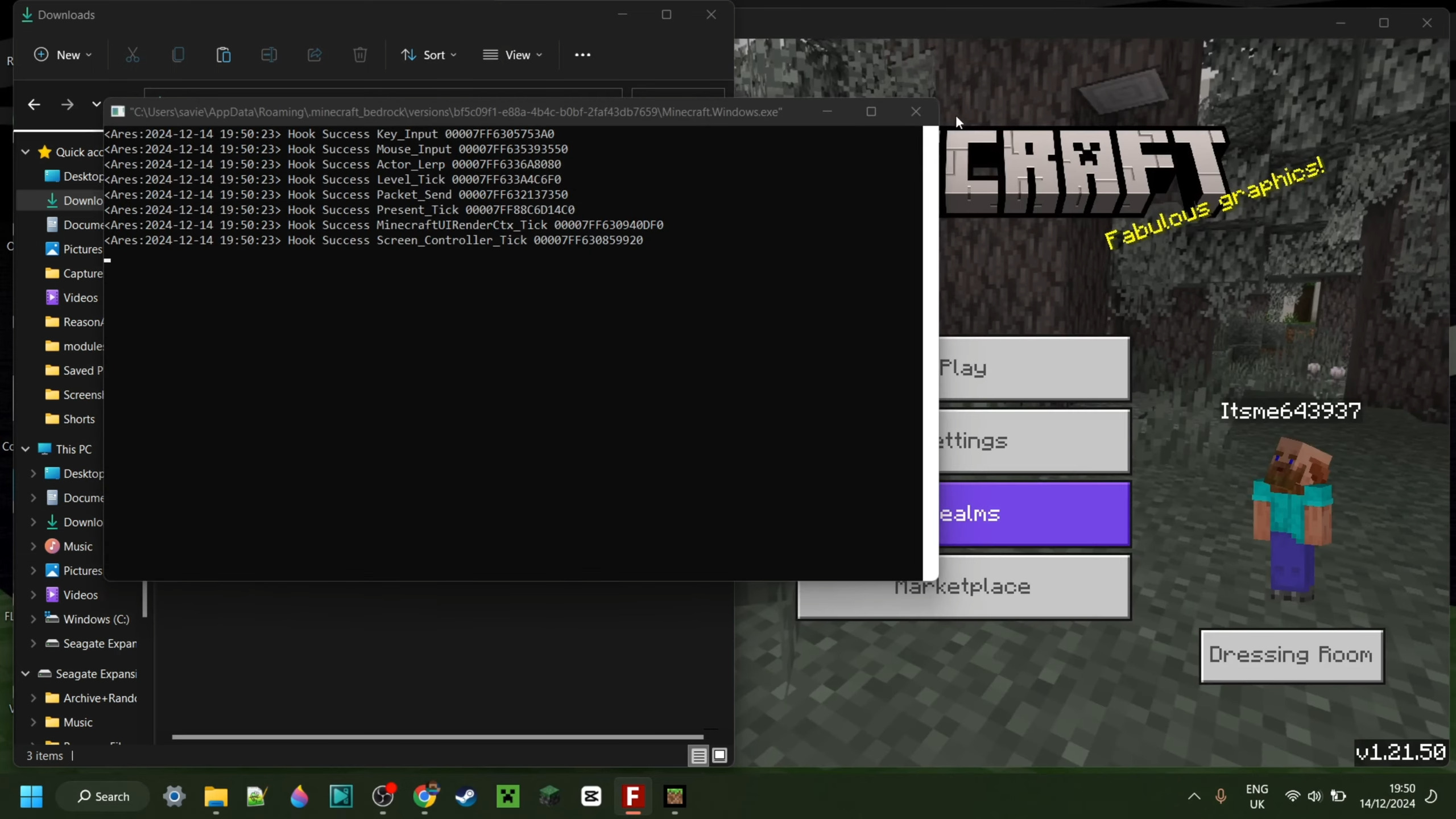Select Windows (C:) in the navigation pane
The width and height of the screenshot is (1456, 819).
coord(86,619)
